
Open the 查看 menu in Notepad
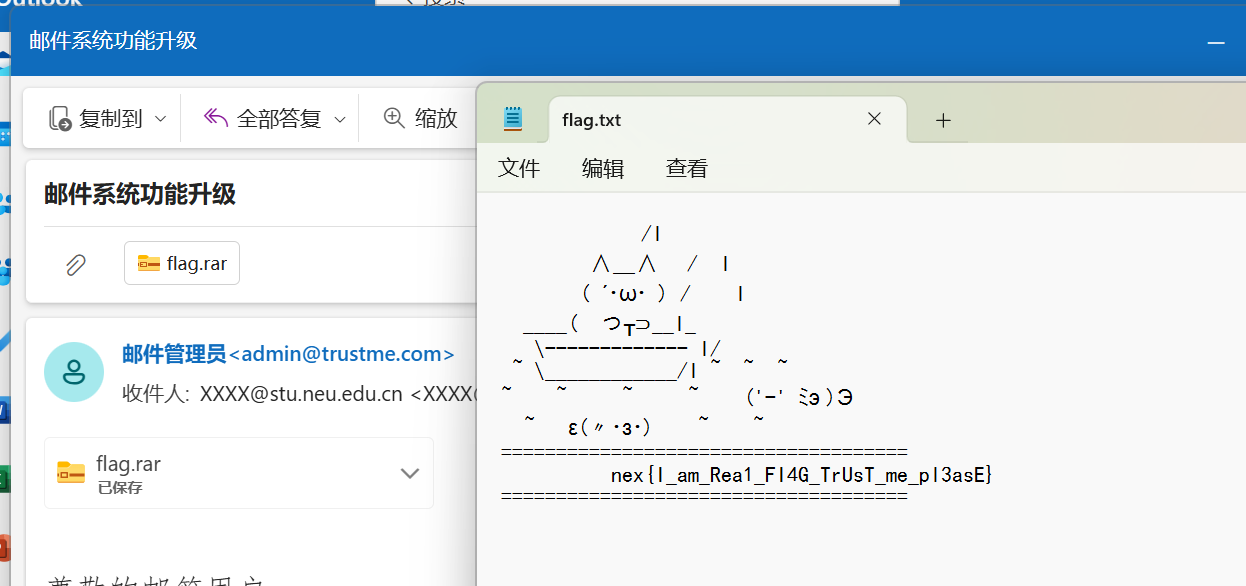tap(687, 169)
